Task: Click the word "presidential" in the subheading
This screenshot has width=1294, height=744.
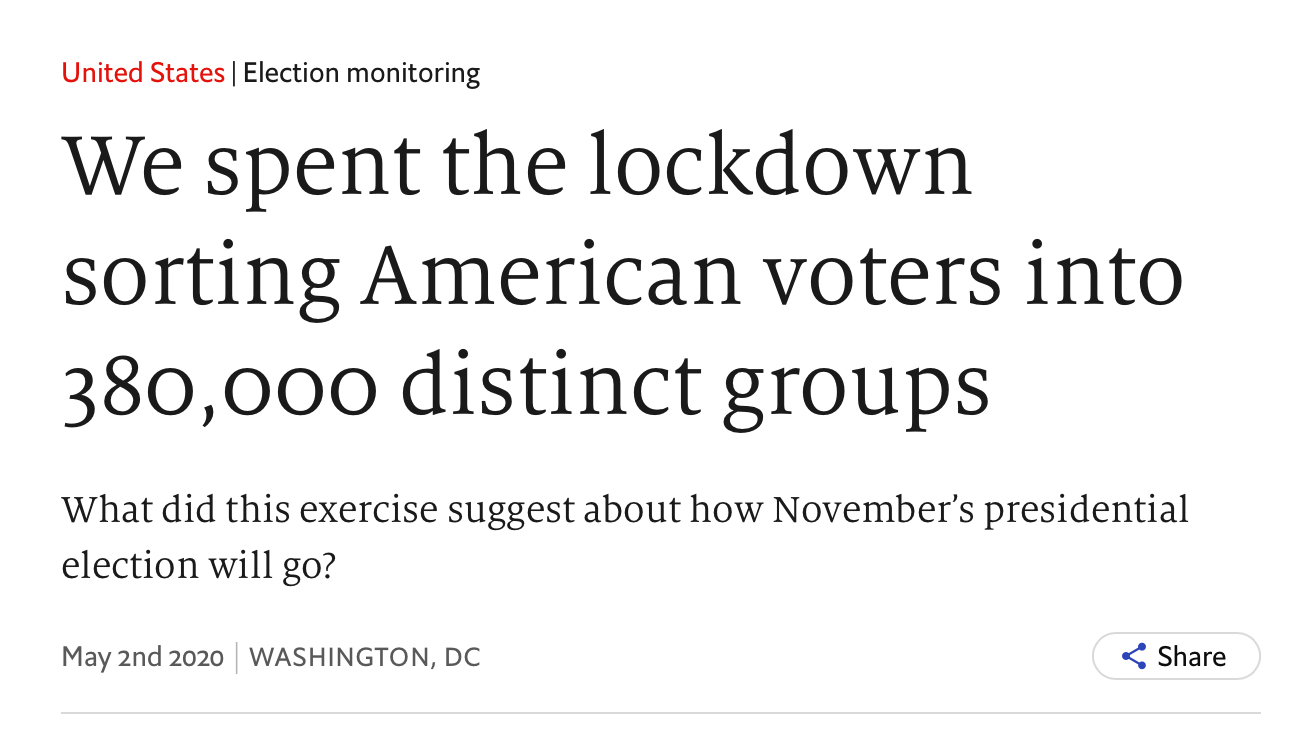Action: pos(1087,510)
